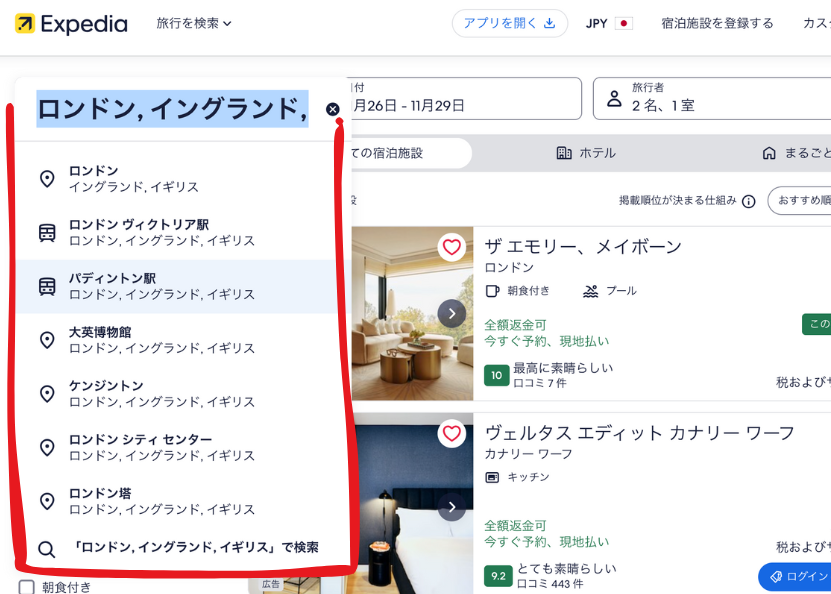
Task: Save ヴェルタス エディット カナリー ワーフ with heart icon
Action: click(x=452, y=433)
